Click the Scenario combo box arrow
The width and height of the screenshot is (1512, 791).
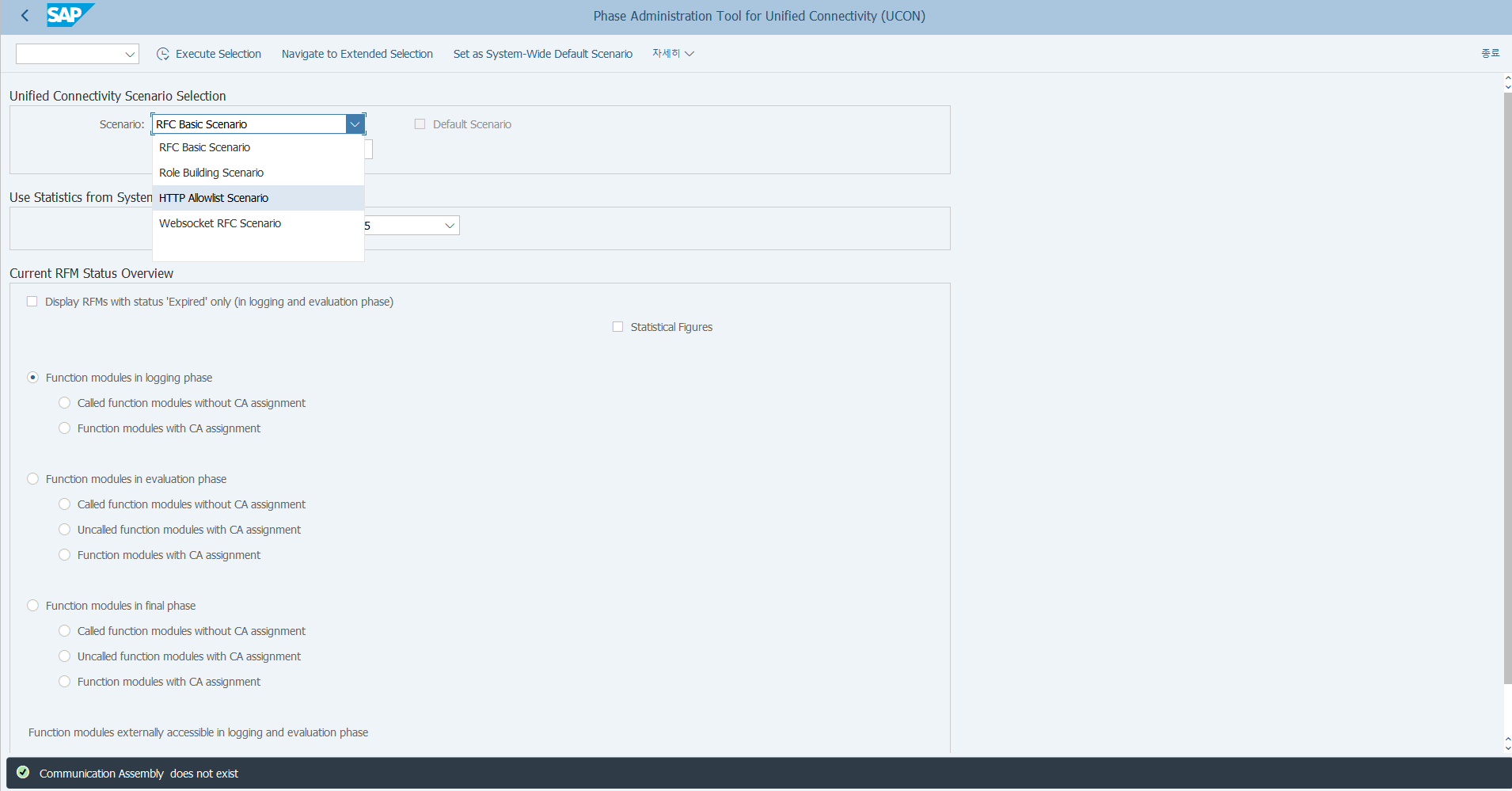[x=355, y=124]
